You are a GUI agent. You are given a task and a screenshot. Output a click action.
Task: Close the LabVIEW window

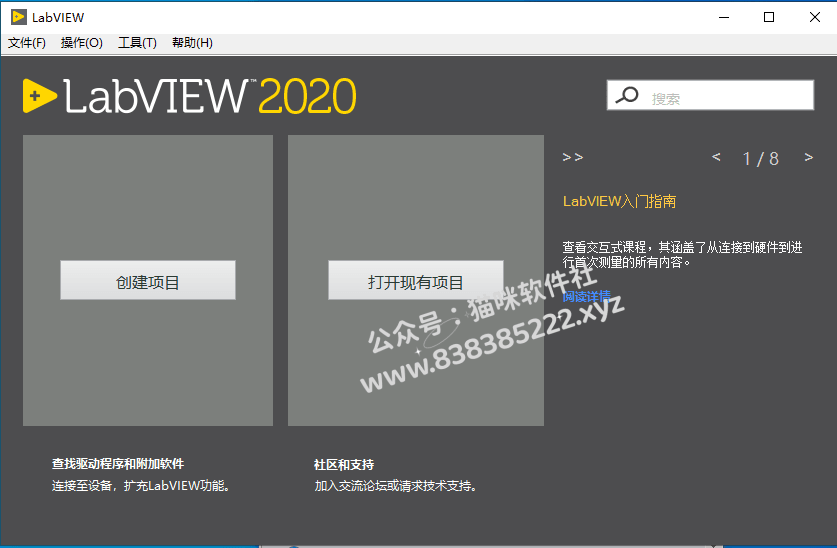tap(815, 17)
